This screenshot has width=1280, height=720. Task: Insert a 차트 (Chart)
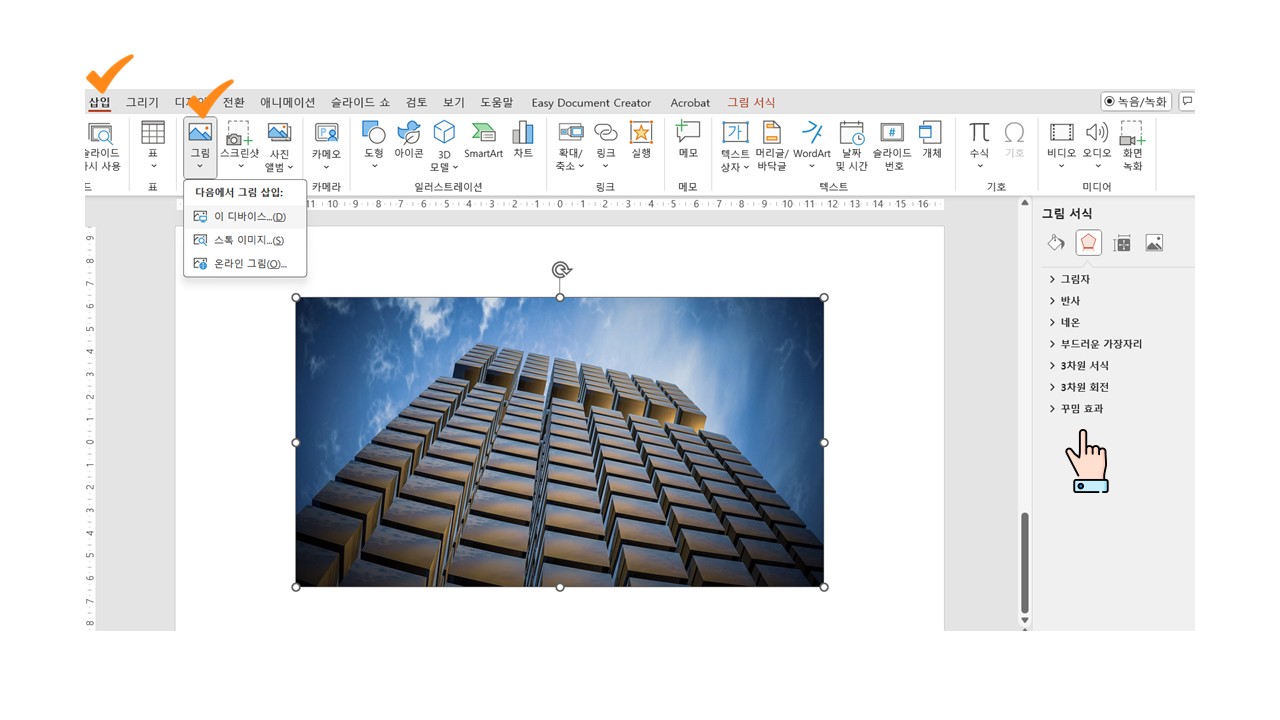pos(523,140)
